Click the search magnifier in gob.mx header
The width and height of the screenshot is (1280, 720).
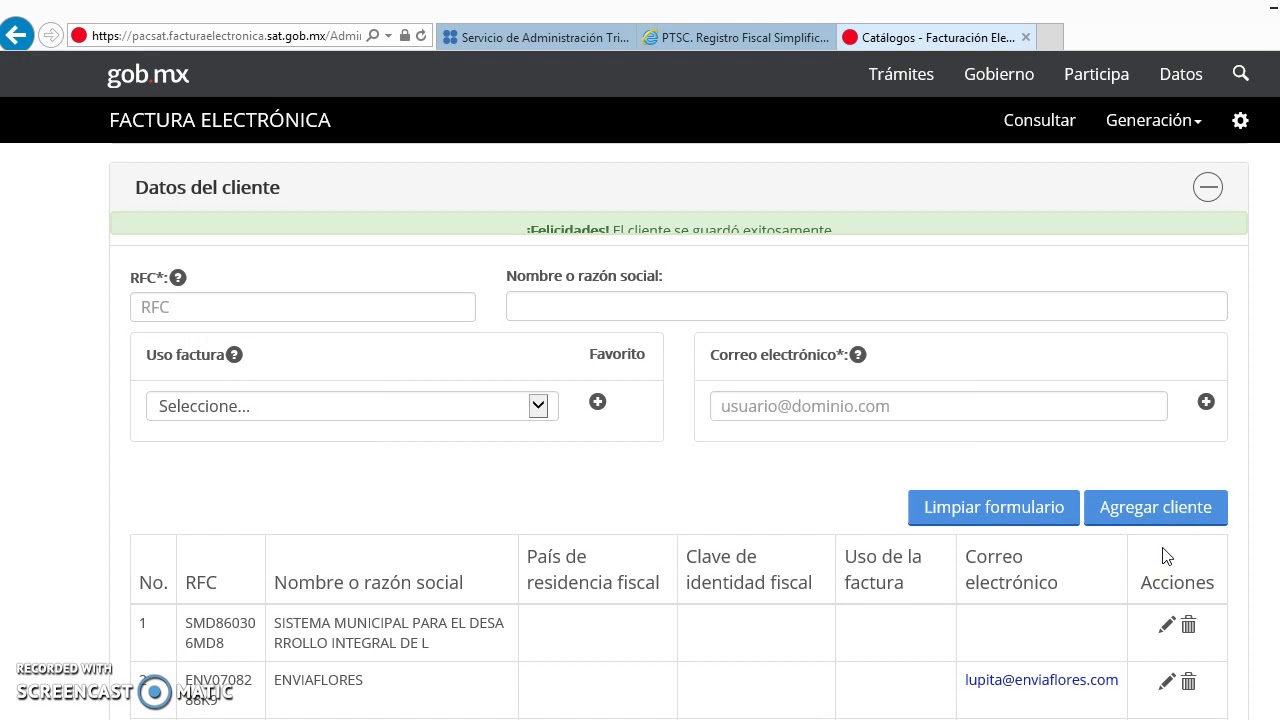(x=1241, y=73)
